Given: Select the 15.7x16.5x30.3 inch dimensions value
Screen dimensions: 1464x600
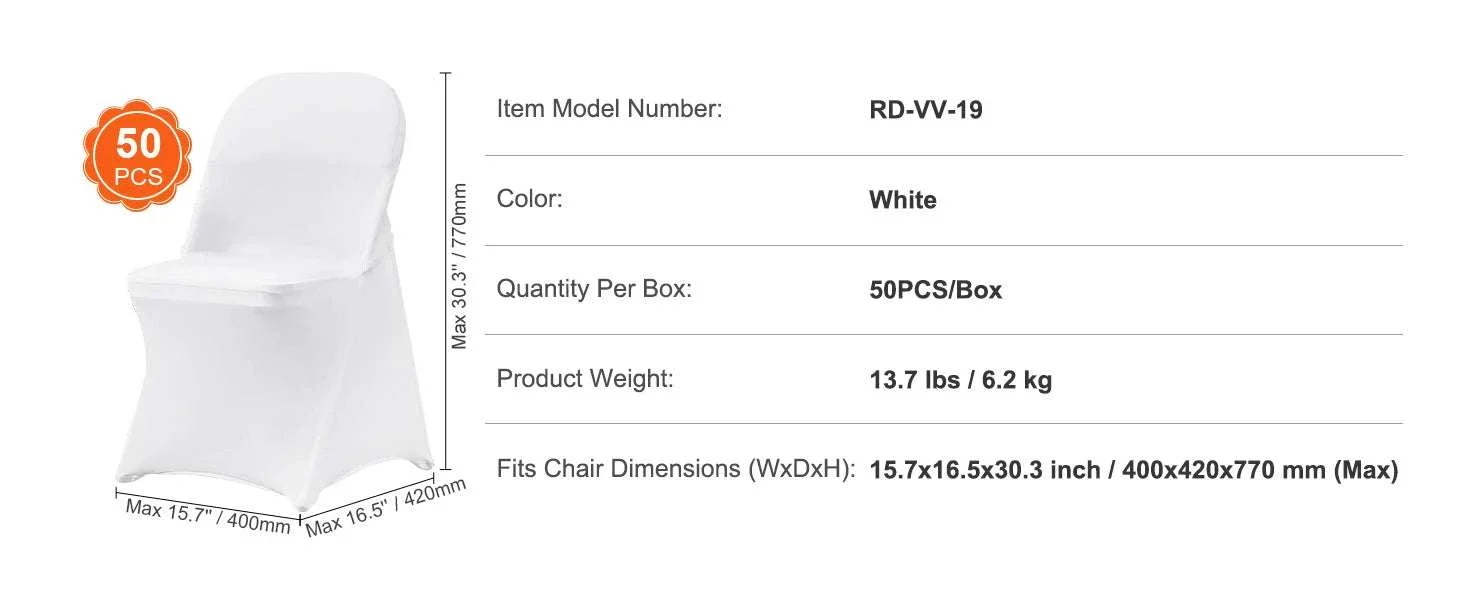Looking at the screenshot, I should click(x=1134, y=469).
